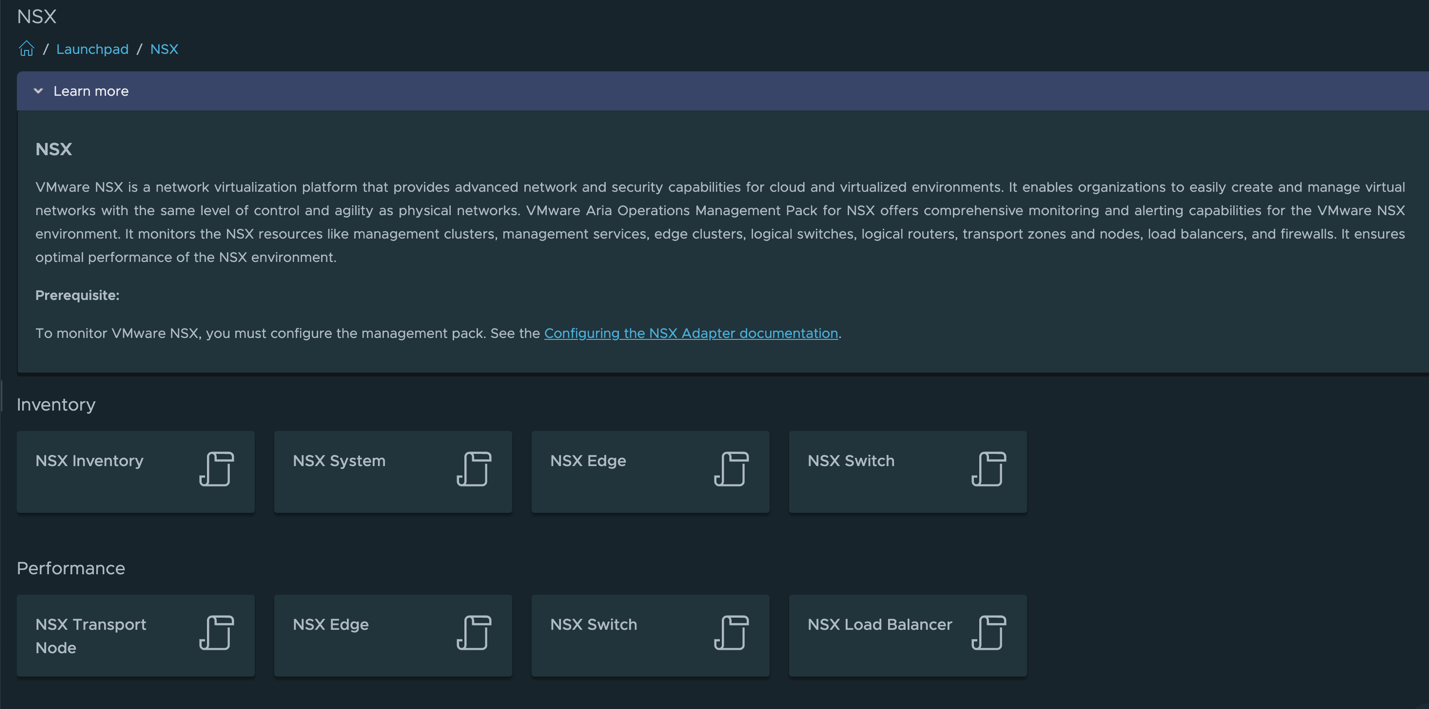Click the Performance NSX Edge scroll icon

coord(474,633)
